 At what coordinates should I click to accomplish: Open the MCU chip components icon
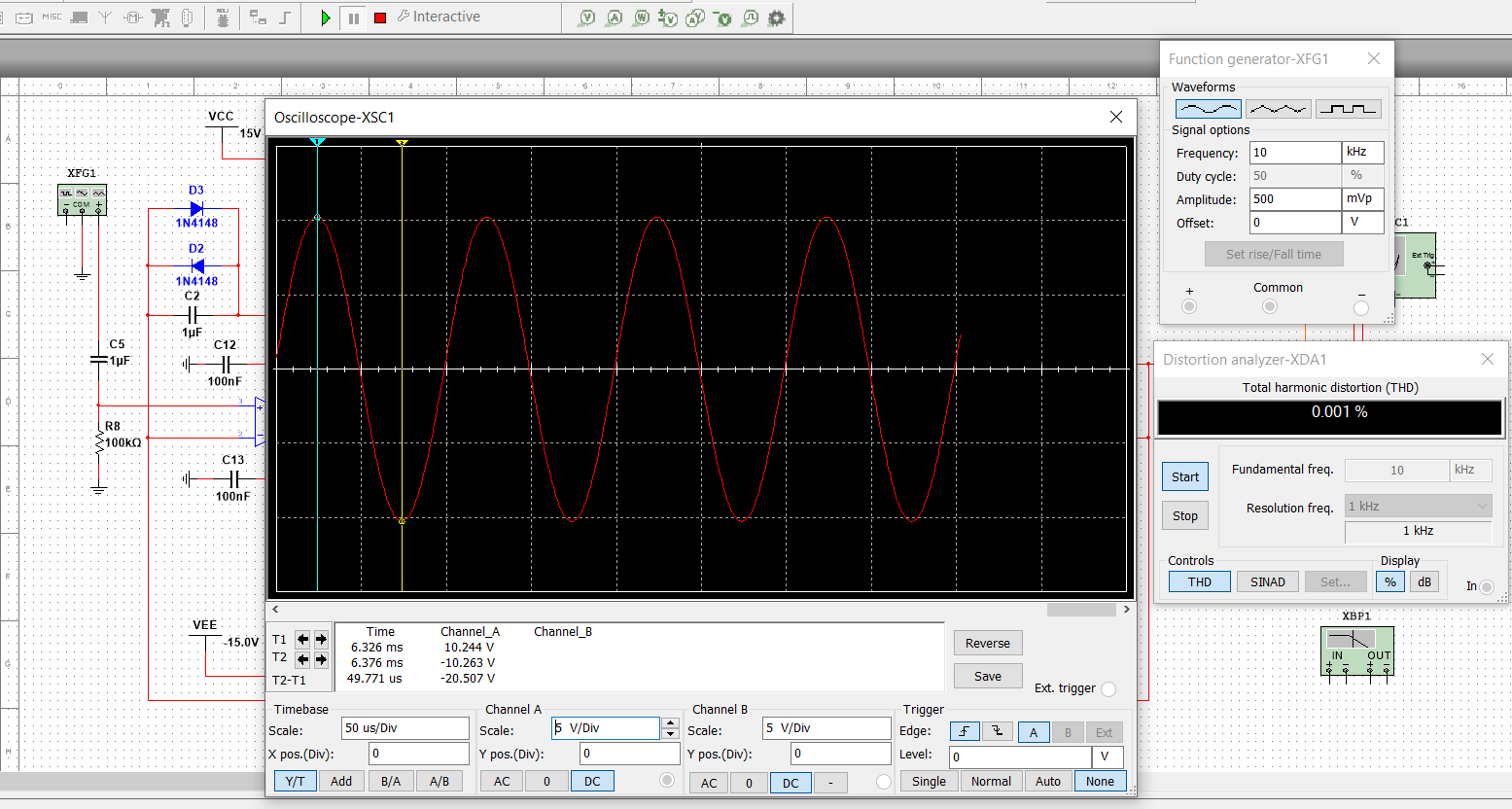click(223, 17)
